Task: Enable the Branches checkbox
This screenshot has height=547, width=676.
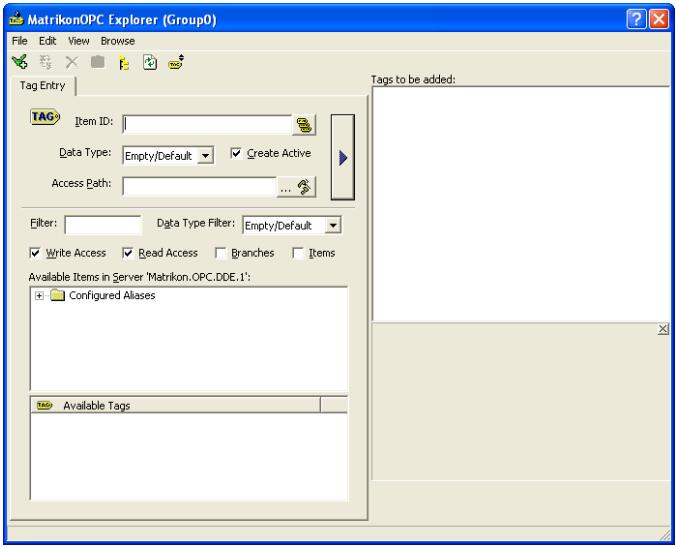Action: click(220, 253)
